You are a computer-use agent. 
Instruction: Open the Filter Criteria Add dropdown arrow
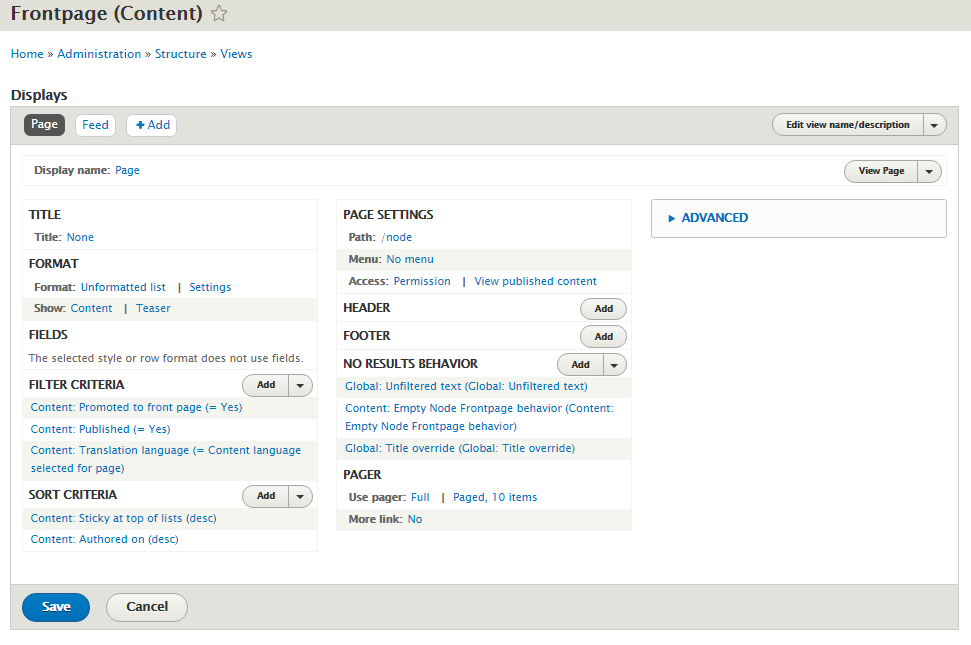[x=300, y=385]
